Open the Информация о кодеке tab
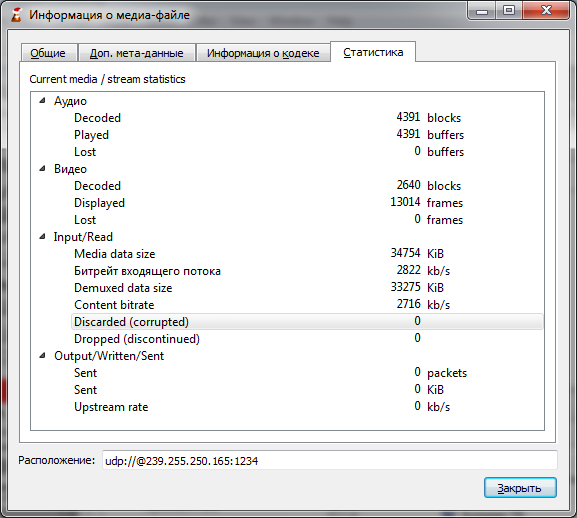 click(x=263, y=53)
